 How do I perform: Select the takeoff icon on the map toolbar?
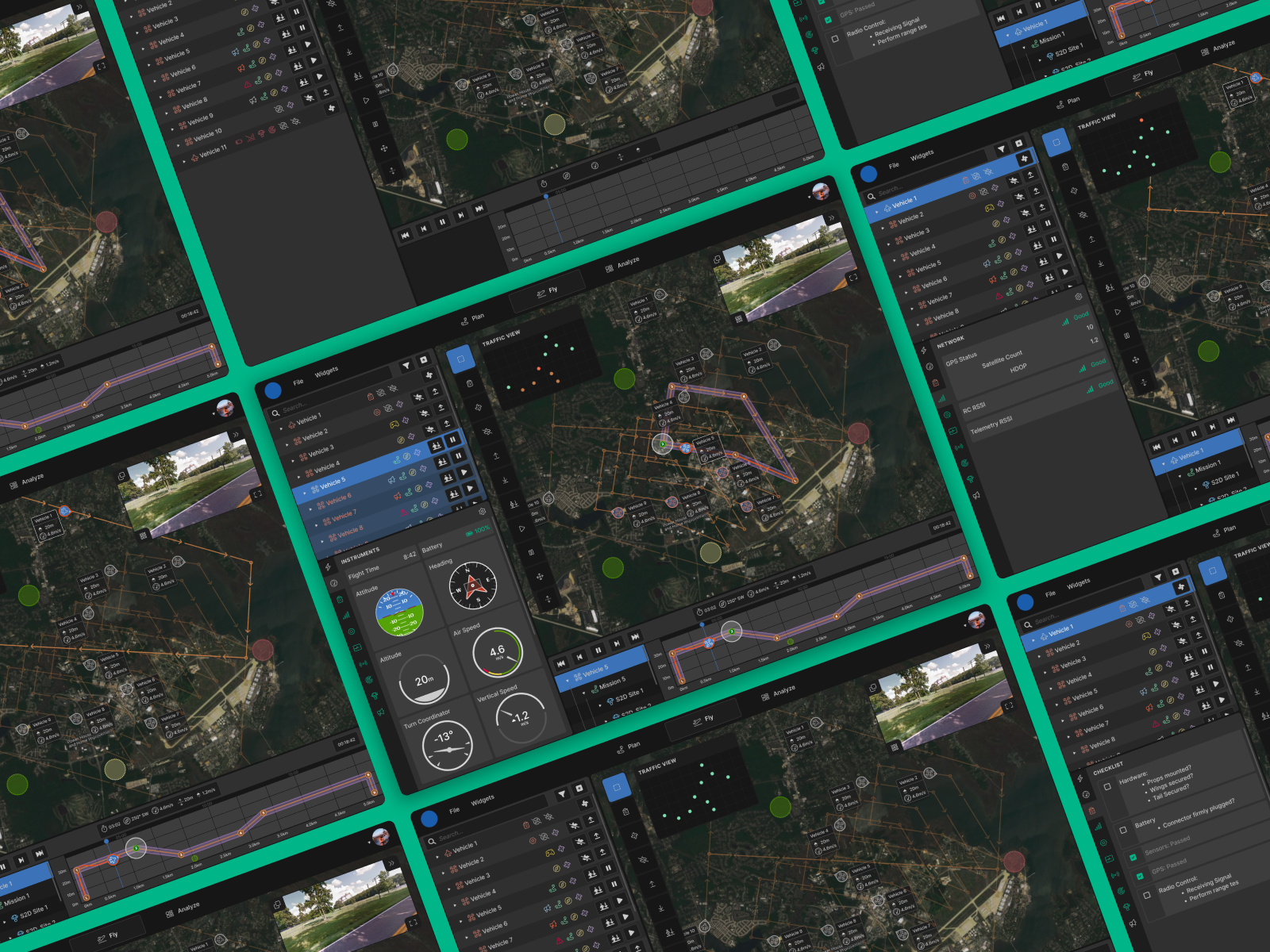click(x=496, y=456)
